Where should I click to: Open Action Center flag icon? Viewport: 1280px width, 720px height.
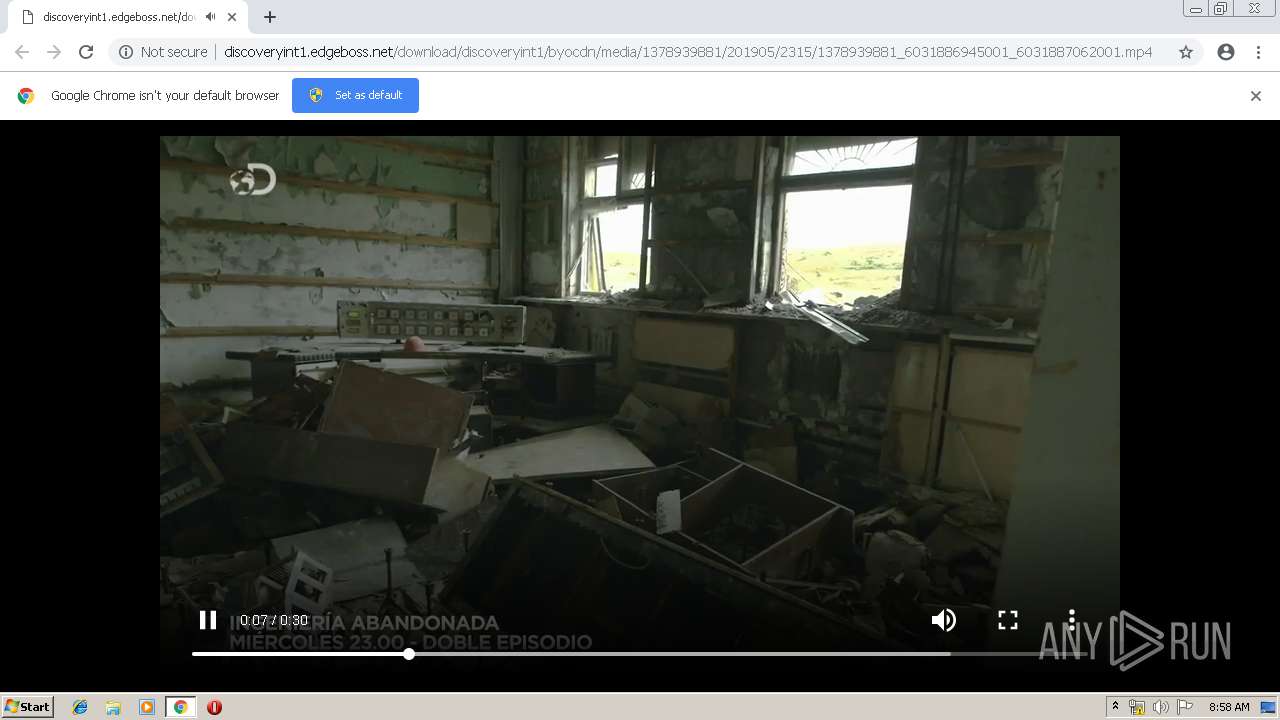[1185, 707]
